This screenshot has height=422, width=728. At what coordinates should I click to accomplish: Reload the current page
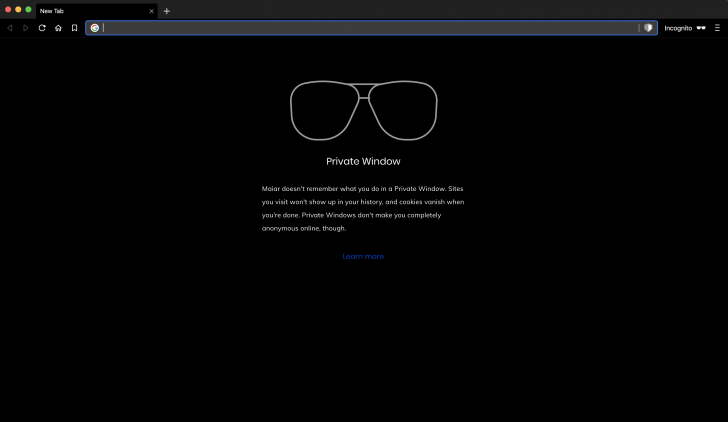pyautogui.click(x=42, y=28)
